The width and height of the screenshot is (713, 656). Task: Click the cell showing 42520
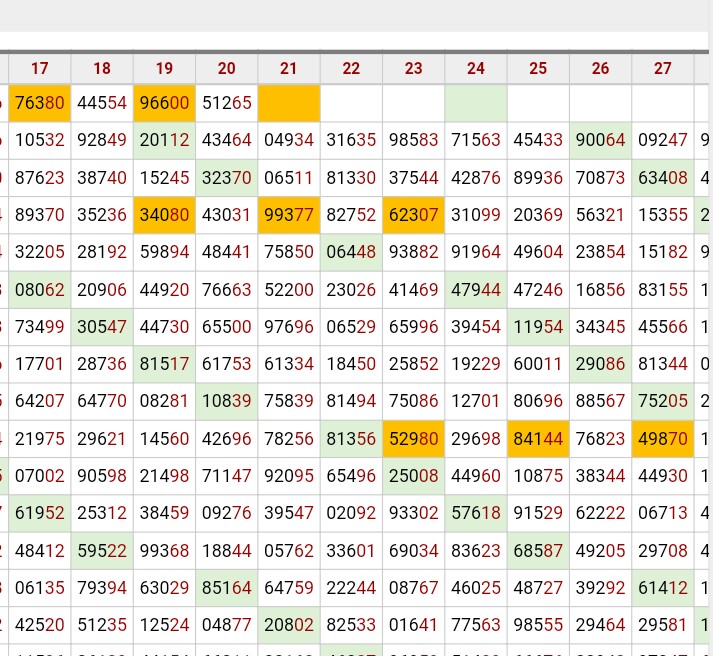(x=40, y=625)
